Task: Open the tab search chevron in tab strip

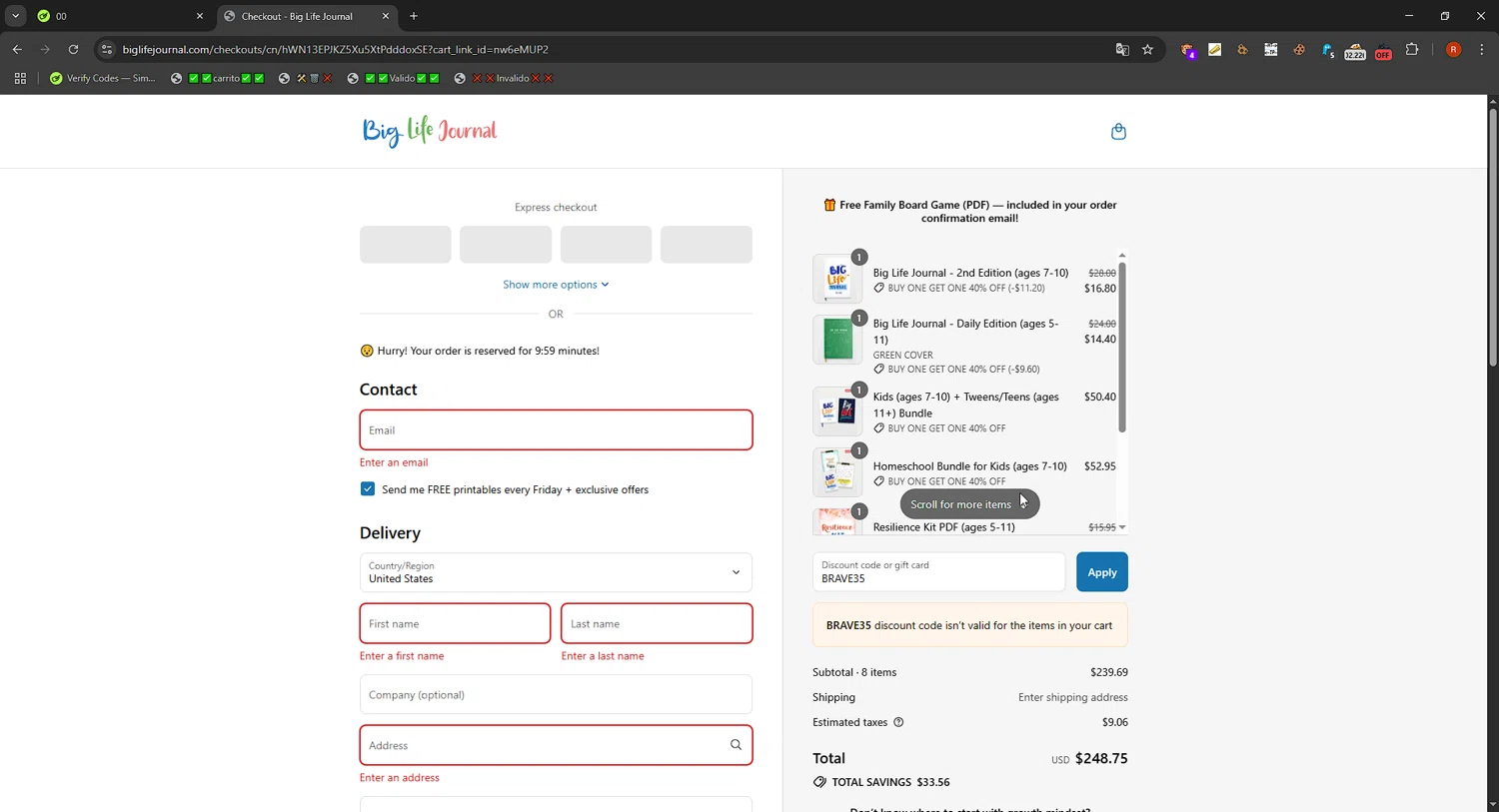Action: click(15, 16)
